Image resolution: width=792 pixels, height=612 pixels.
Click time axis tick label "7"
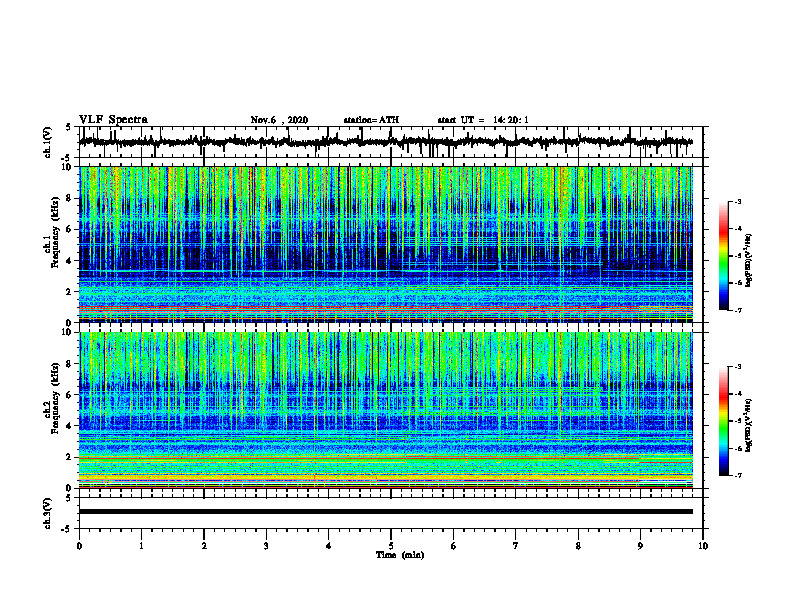point(516,546)
